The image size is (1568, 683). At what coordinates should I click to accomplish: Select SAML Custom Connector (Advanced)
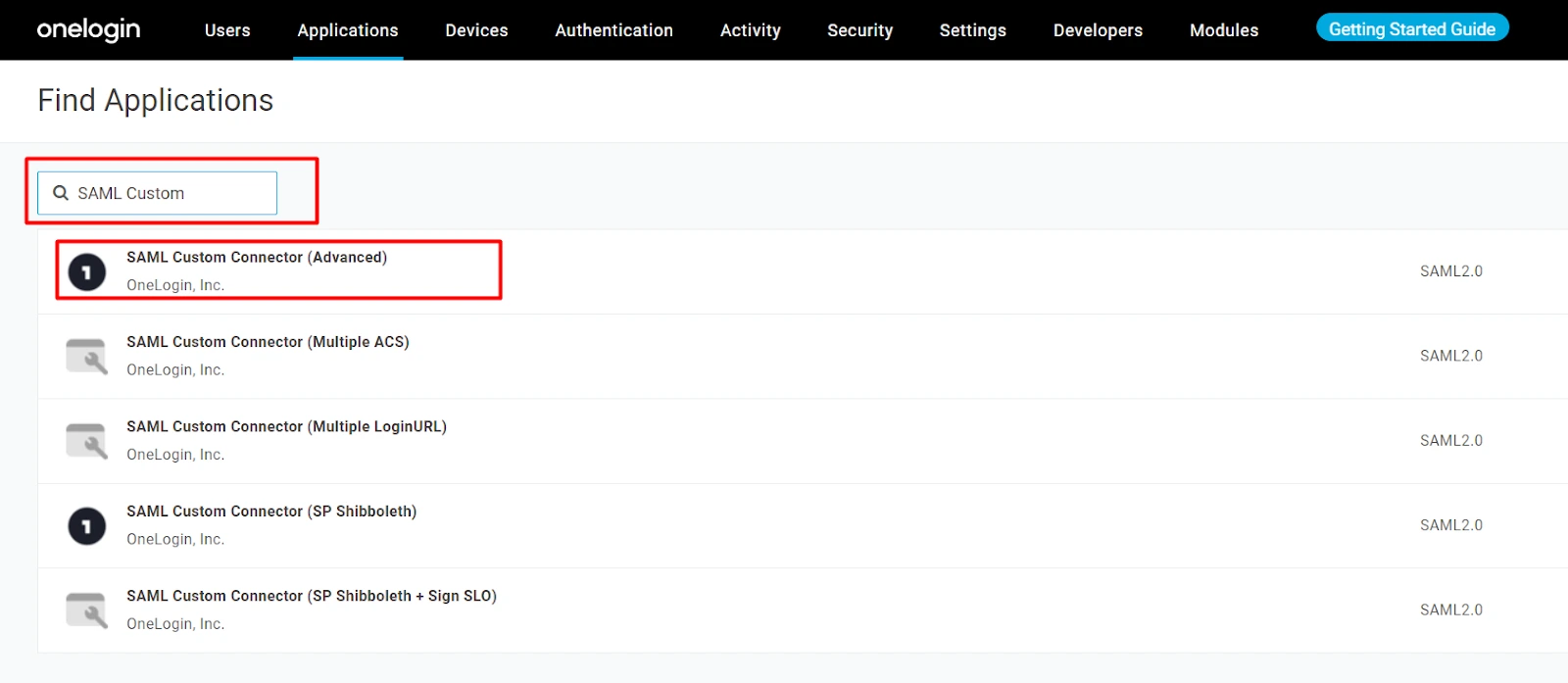point(257,257)
